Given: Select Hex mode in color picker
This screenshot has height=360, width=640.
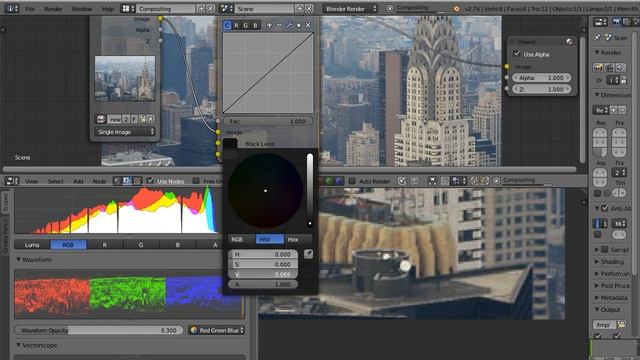Looking at the screenshot, I should point(298,239).
